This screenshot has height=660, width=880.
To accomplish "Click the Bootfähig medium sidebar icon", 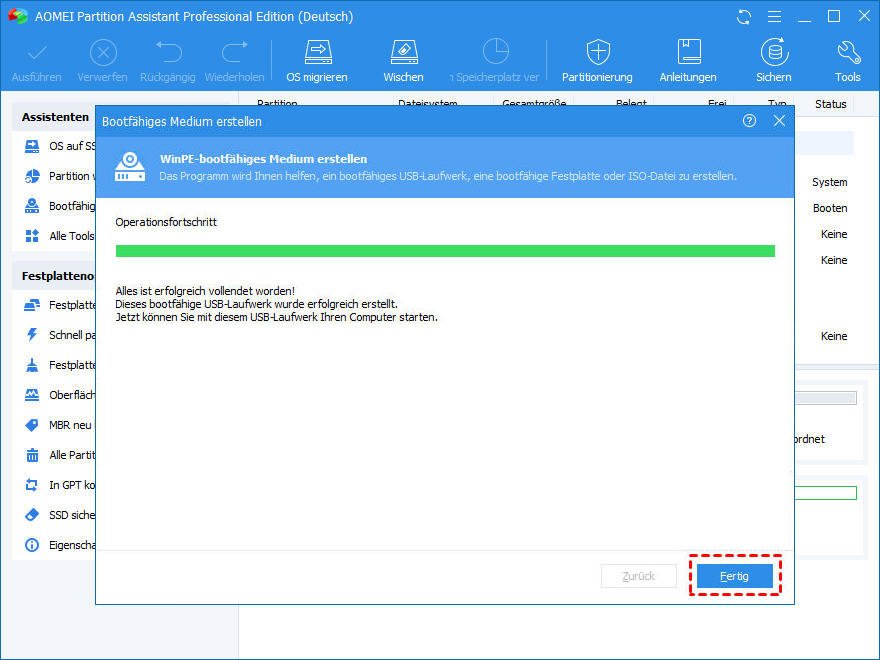I will pyautogui.click(x=32, y=206).
